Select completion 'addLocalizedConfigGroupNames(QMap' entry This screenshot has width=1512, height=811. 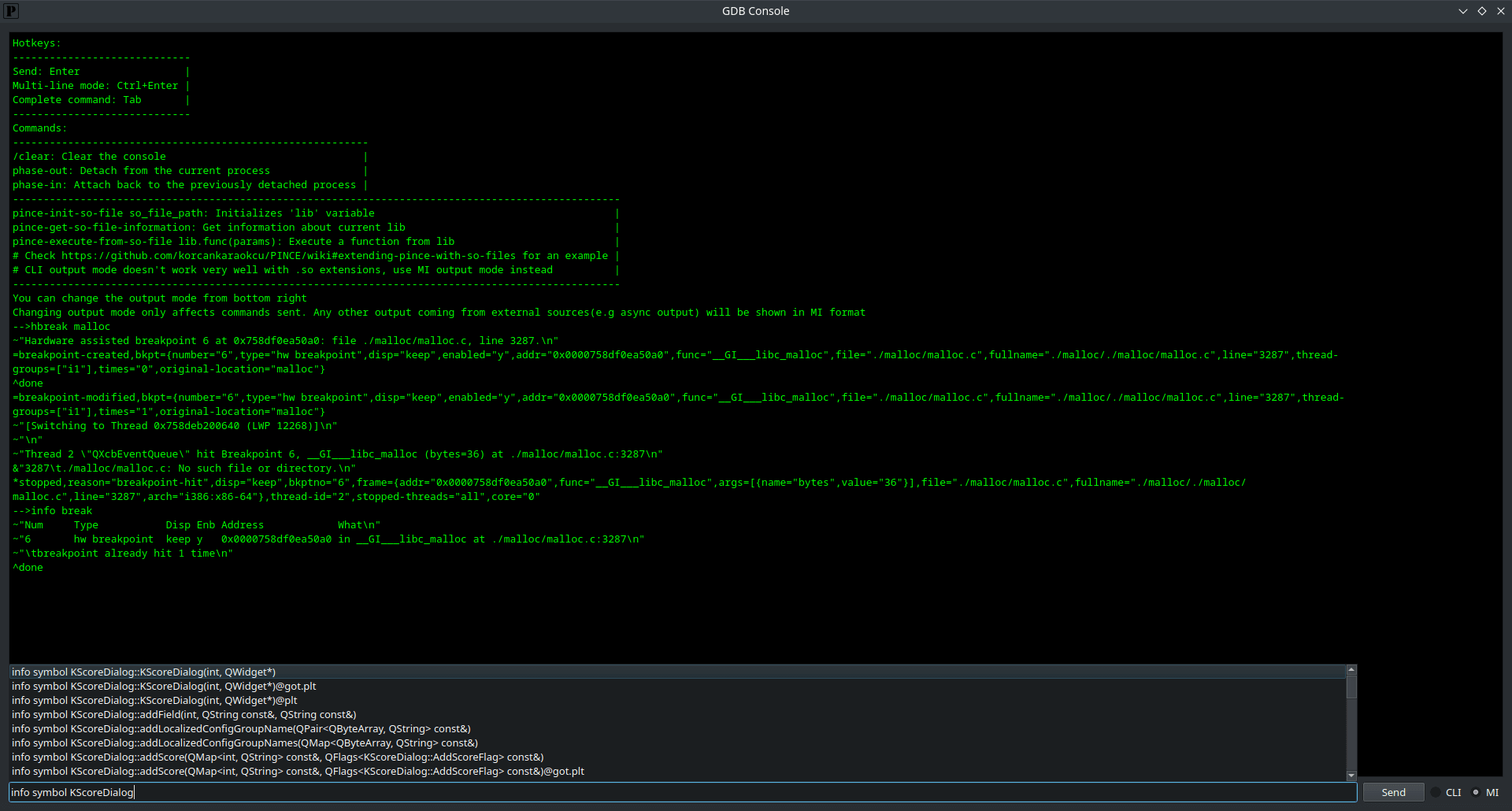(x=677, y=743)
